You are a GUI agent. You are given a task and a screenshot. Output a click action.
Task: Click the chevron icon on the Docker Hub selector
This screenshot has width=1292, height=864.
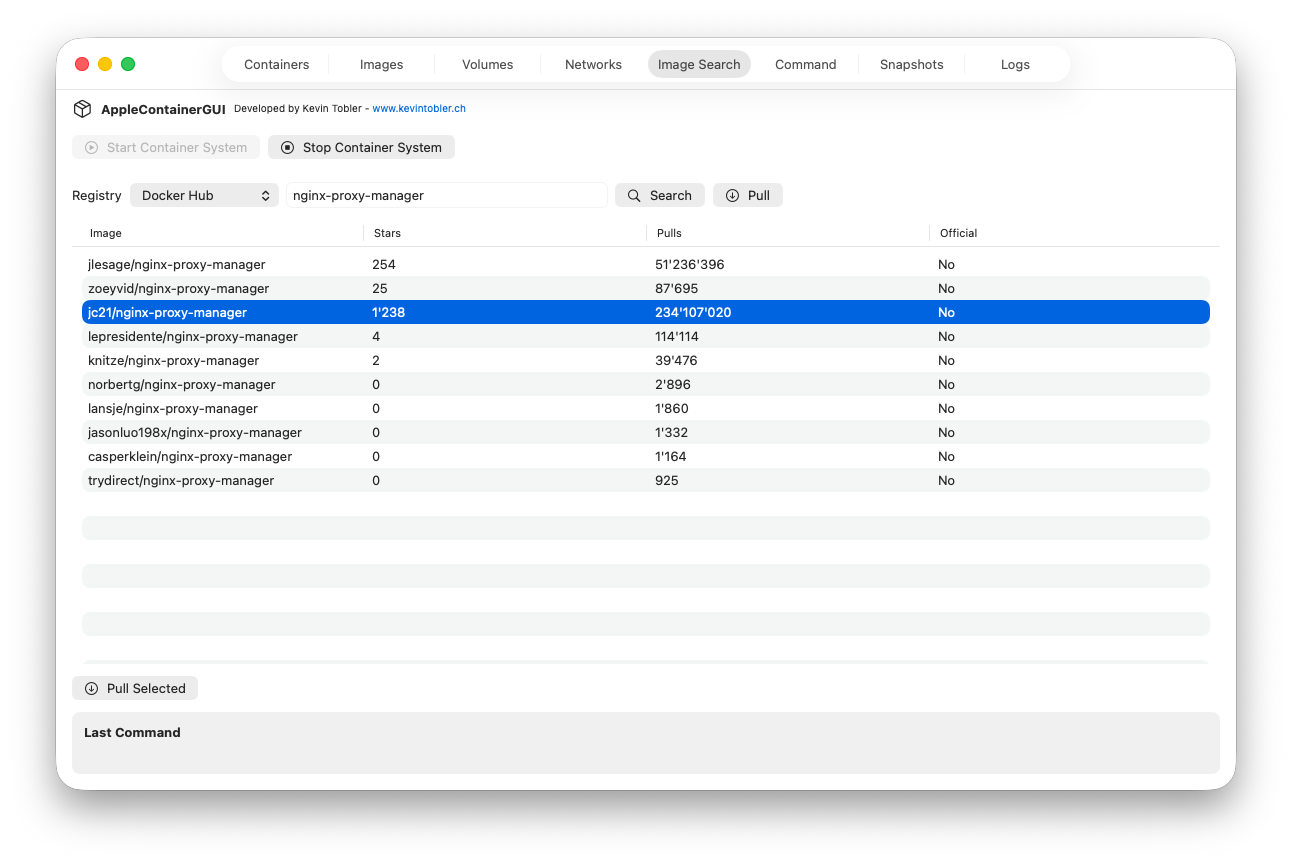click(267, 195)
